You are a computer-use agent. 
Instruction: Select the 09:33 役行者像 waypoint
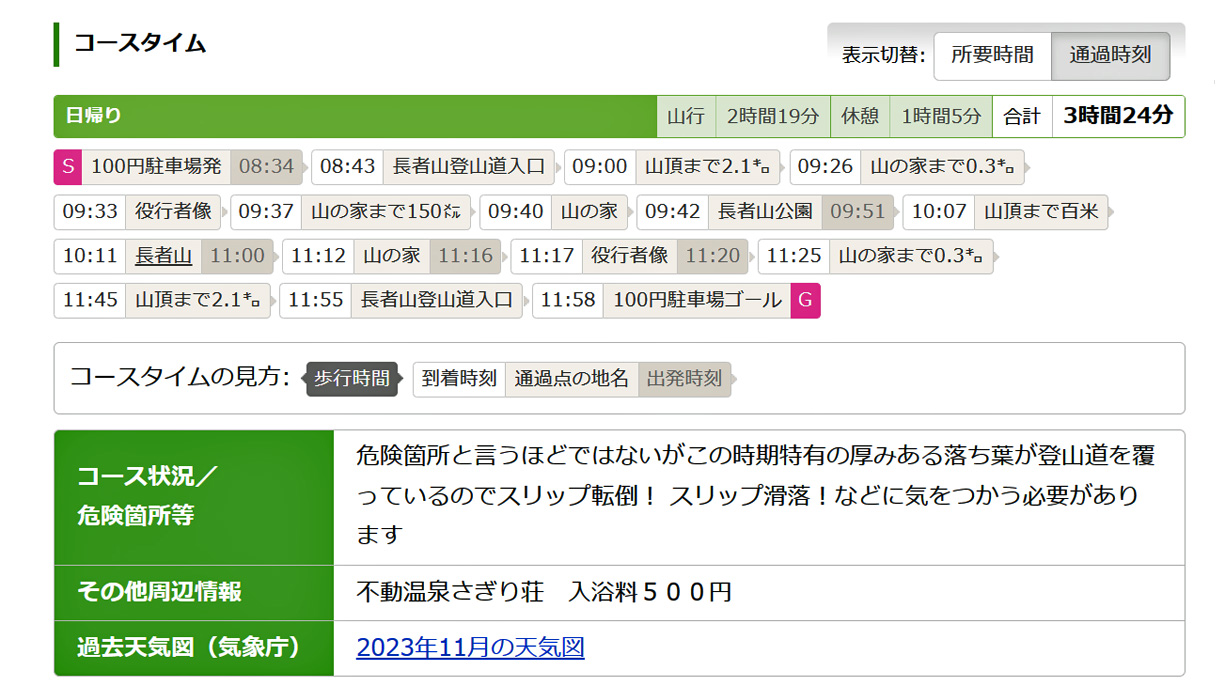[173, 211]
